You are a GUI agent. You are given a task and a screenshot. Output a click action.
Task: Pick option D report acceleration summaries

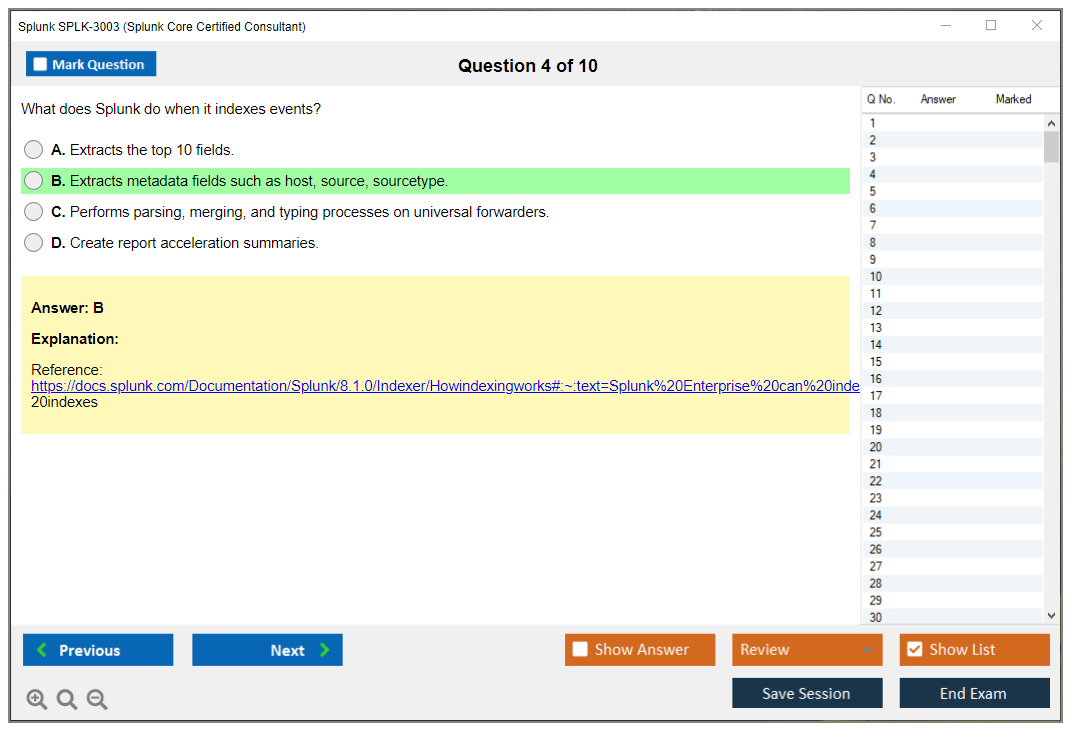[34, 243]
